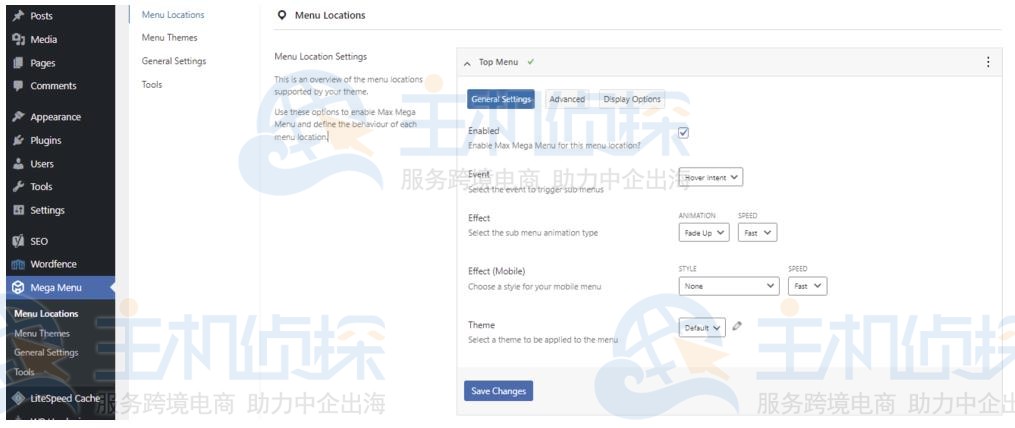Click the Users person icon

(18, 164)
